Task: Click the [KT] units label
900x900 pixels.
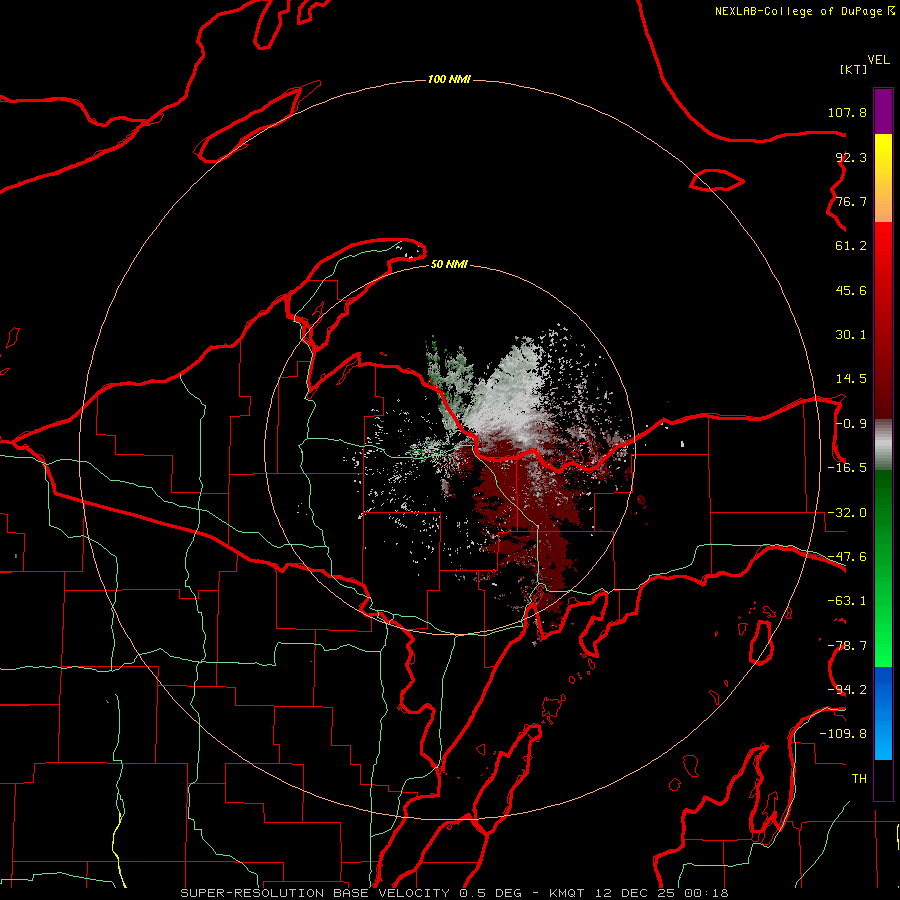Action: pos(854,69)
